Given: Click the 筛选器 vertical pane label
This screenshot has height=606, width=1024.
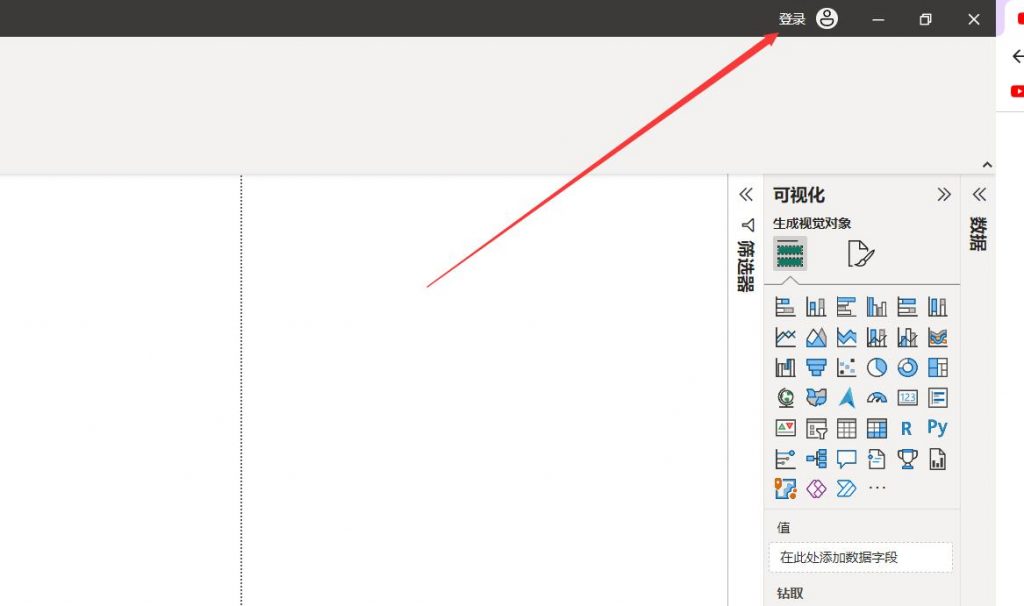Looking at the screenshot, I should (746, 266).
